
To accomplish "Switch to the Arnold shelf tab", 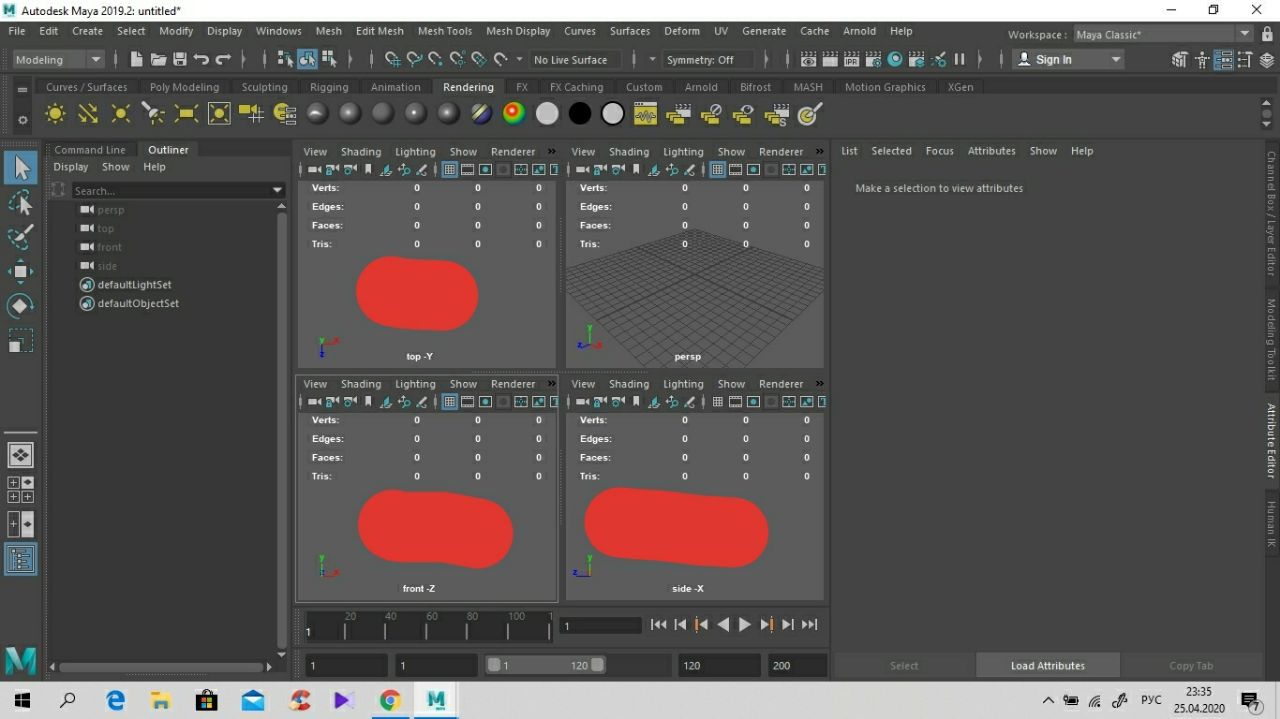I will 701,87.
